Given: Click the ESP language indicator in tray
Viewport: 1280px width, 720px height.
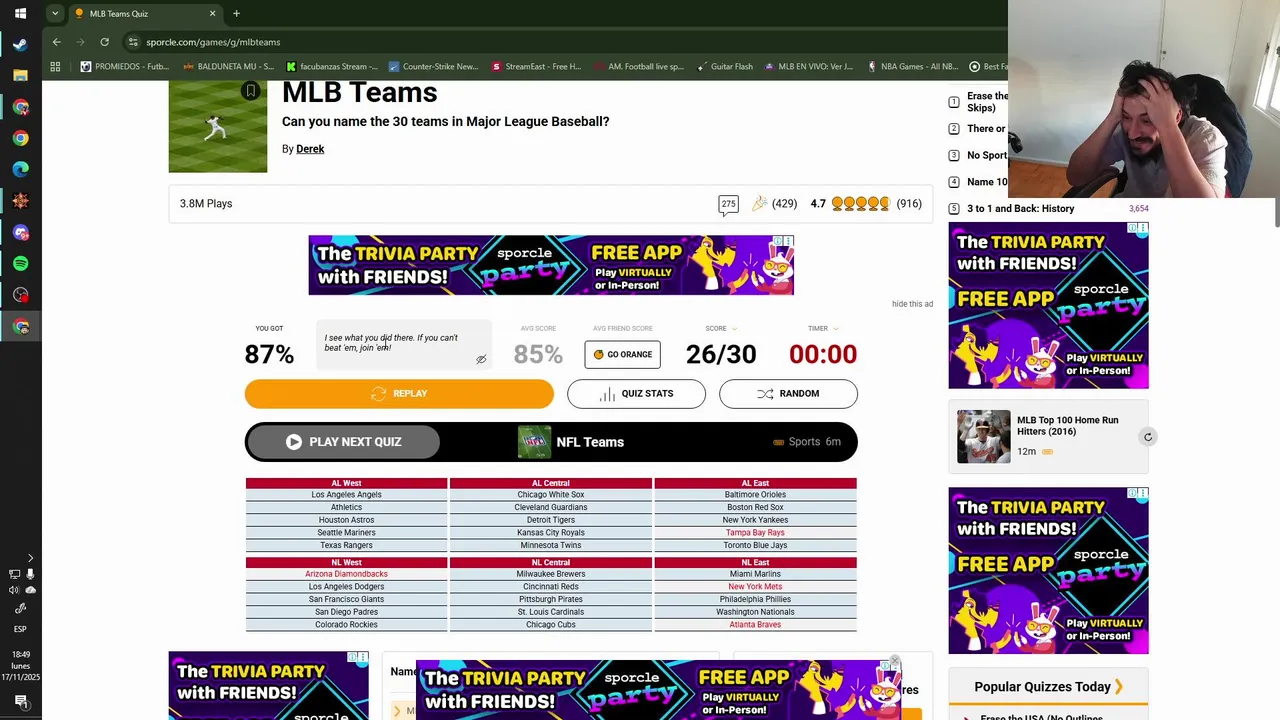Looking at the screenshot, I should click(x=20, y=629).
